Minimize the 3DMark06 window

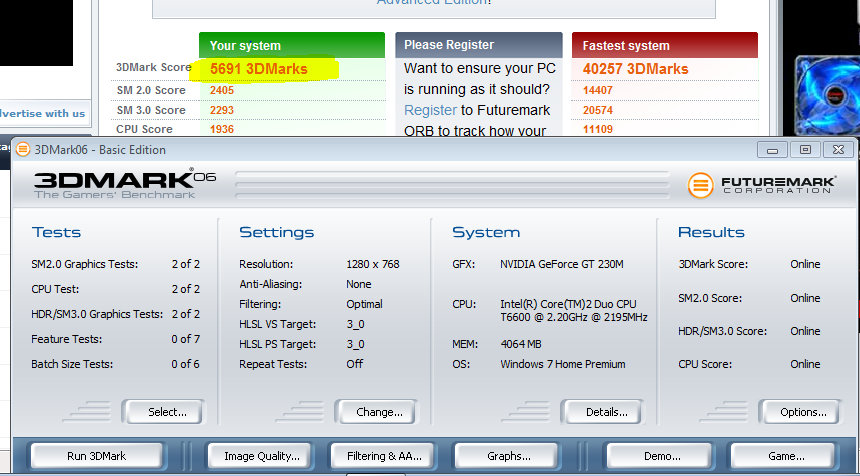772,150
